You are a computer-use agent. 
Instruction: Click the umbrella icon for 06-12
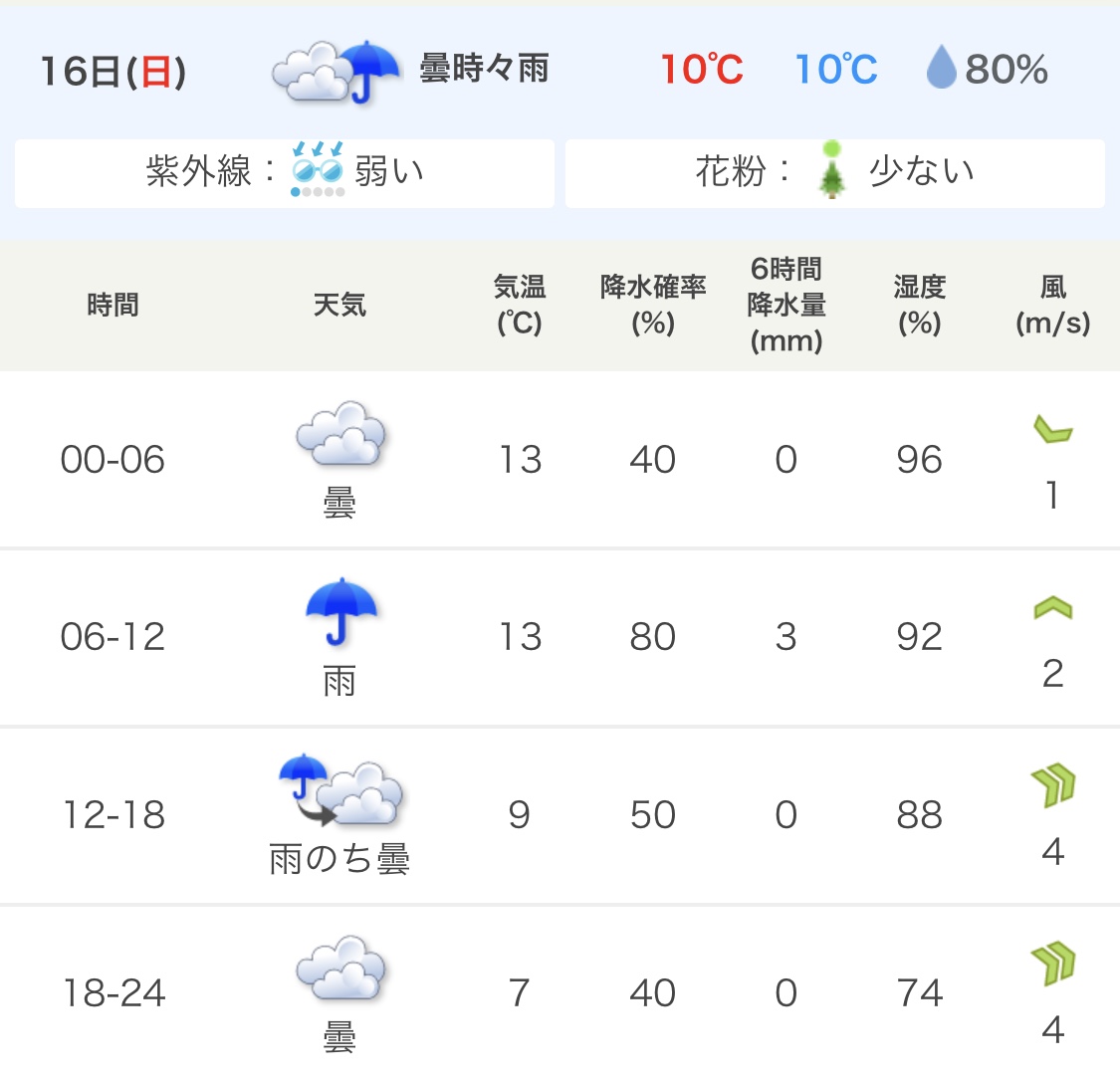pos(341,611)
